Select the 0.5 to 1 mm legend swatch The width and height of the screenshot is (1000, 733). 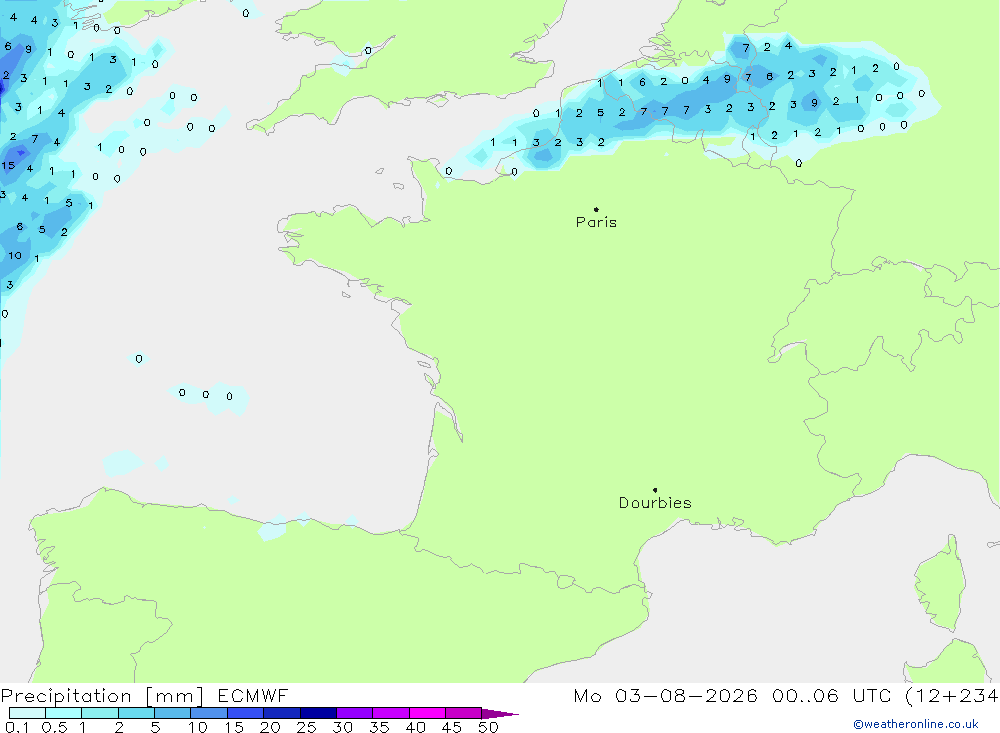(63, 713)
